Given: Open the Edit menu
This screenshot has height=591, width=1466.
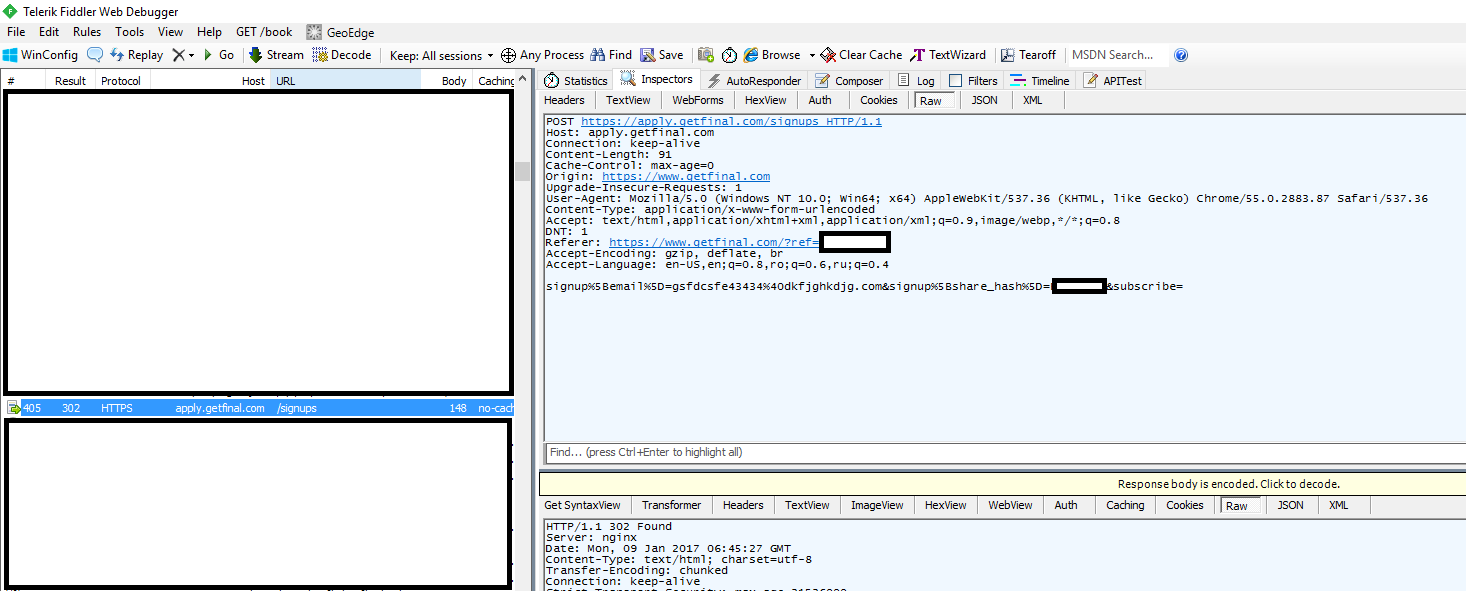Looking at the screenshot, I should pyautogui.click(x=49, y=32).
